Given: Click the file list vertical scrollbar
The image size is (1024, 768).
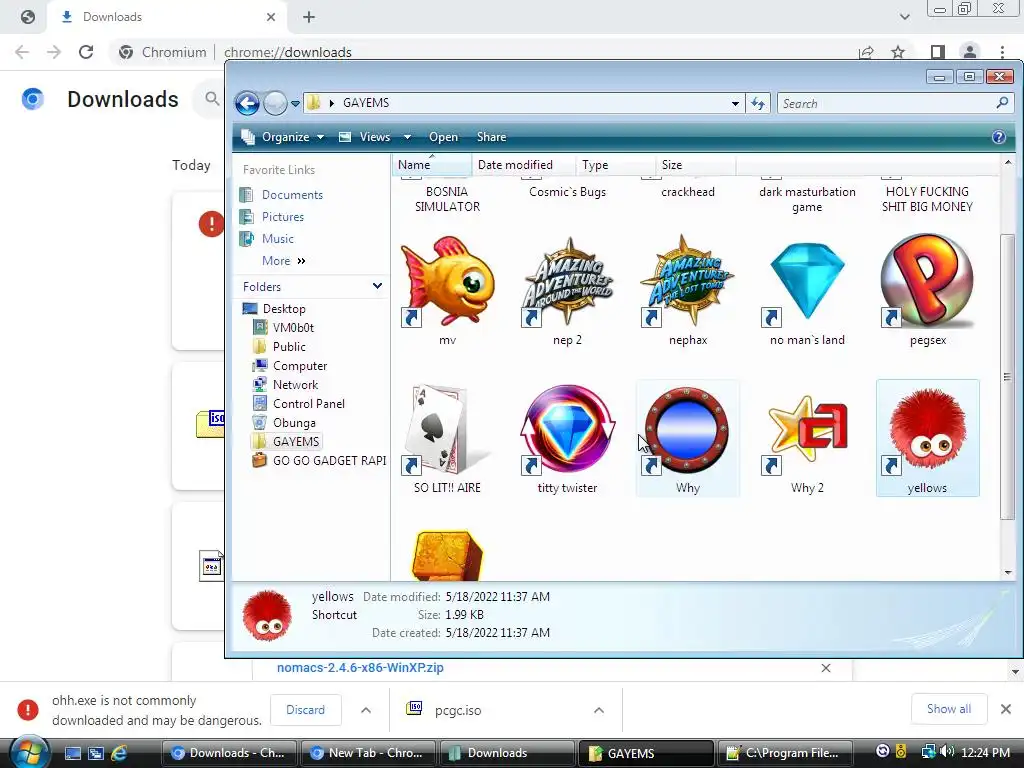Looking at the screenshot, I should [1008, 377].
